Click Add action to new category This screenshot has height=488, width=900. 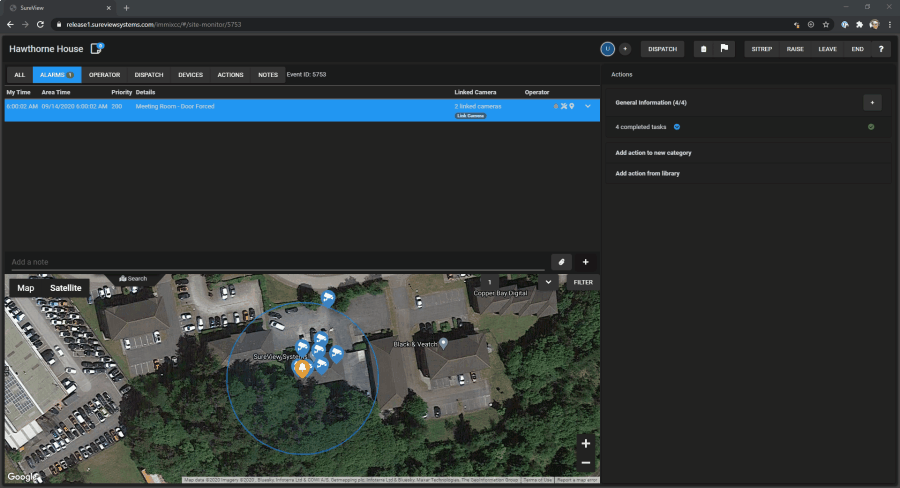point(653,153)
